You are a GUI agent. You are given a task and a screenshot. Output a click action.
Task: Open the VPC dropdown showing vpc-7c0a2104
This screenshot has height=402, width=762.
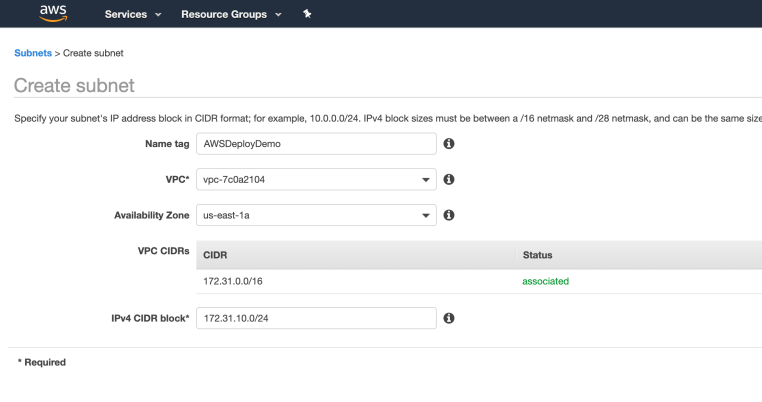pyautogui.click(x=316, y=179)
